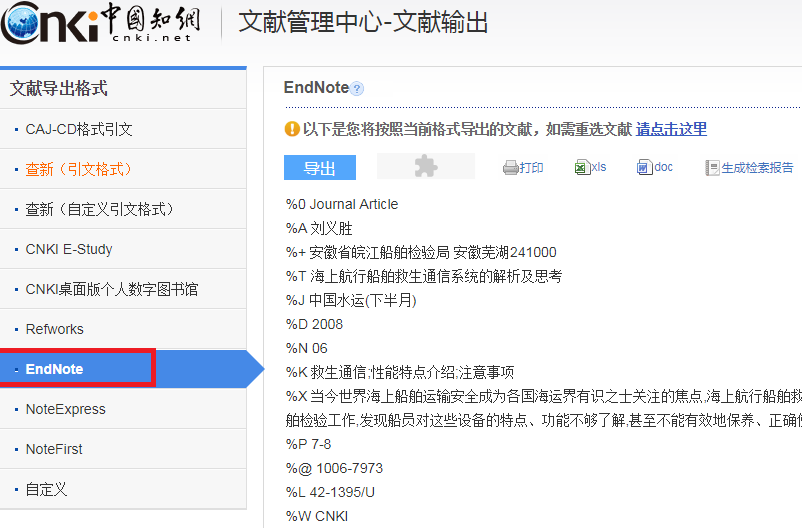The image size is (802, 528).
Task: Select NoteFirst export format
Action: point(123,449)
